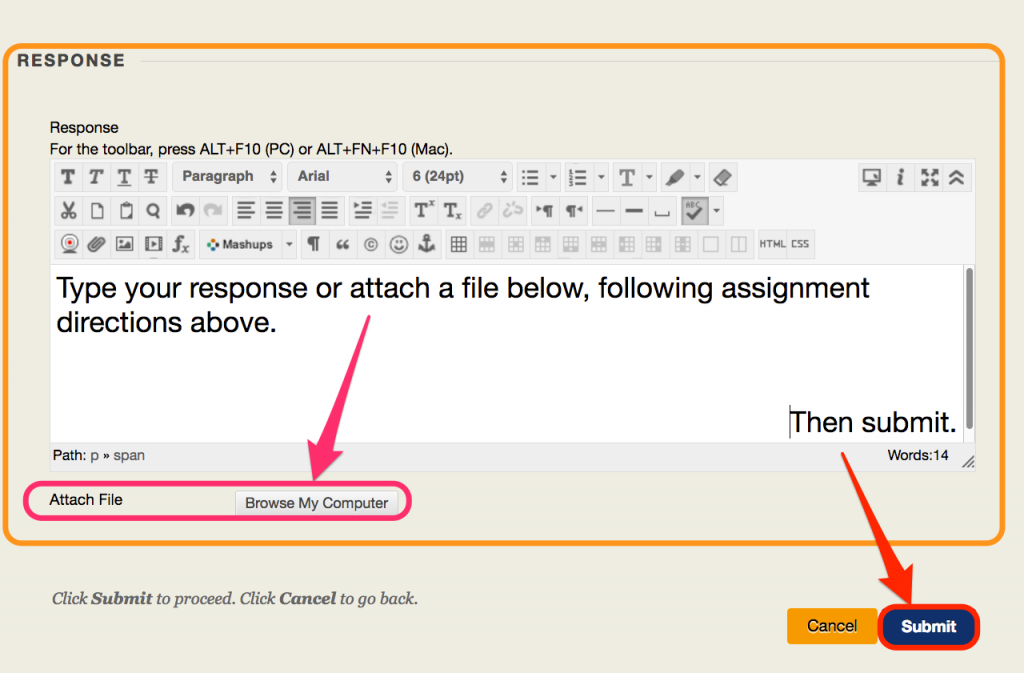Screen dimensions: 1024x673
Task: Insert embedded media clip
Action: click(x=153, y=244)
